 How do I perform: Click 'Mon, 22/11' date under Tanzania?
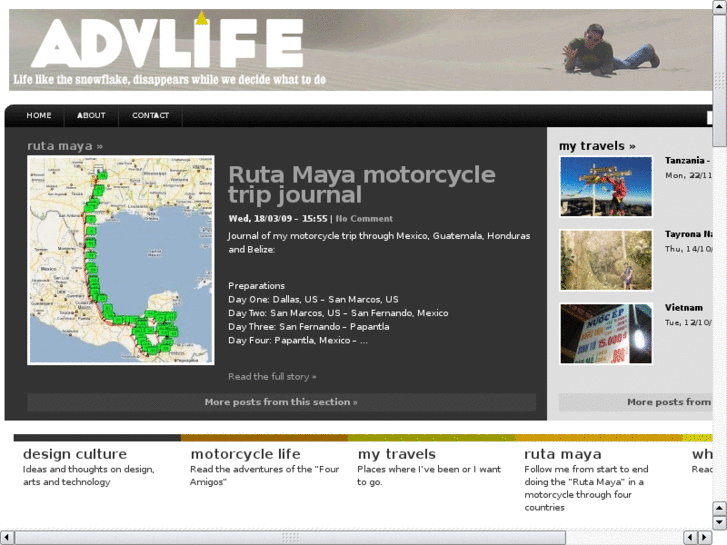coord(689,175)
